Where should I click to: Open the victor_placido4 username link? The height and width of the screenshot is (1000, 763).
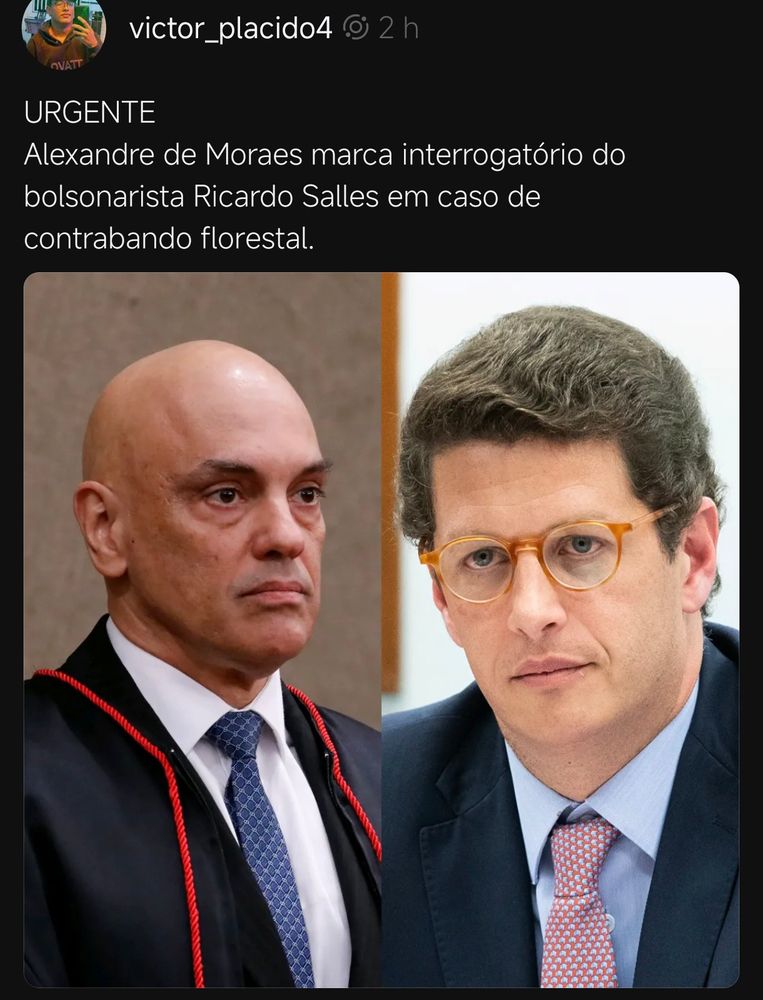pos(230,29)
